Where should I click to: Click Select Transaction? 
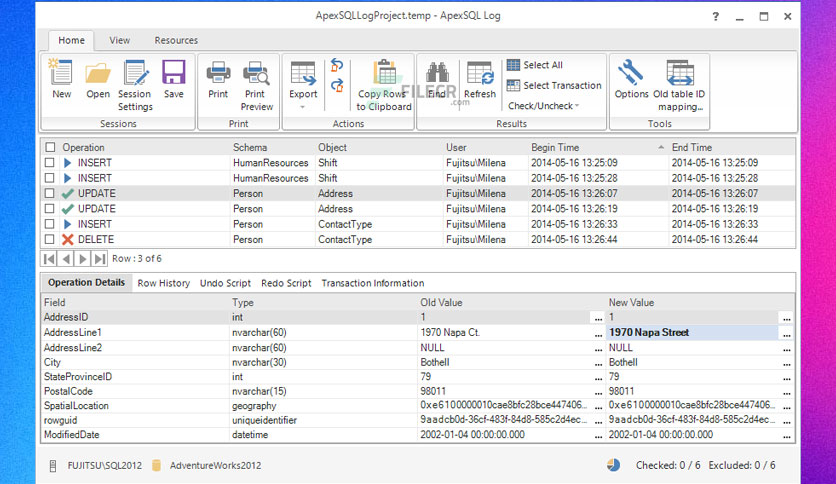tap(554, 85)
